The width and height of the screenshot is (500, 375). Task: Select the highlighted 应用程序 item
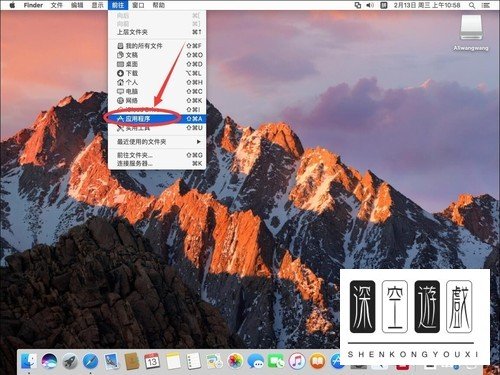tap(157, 119)
